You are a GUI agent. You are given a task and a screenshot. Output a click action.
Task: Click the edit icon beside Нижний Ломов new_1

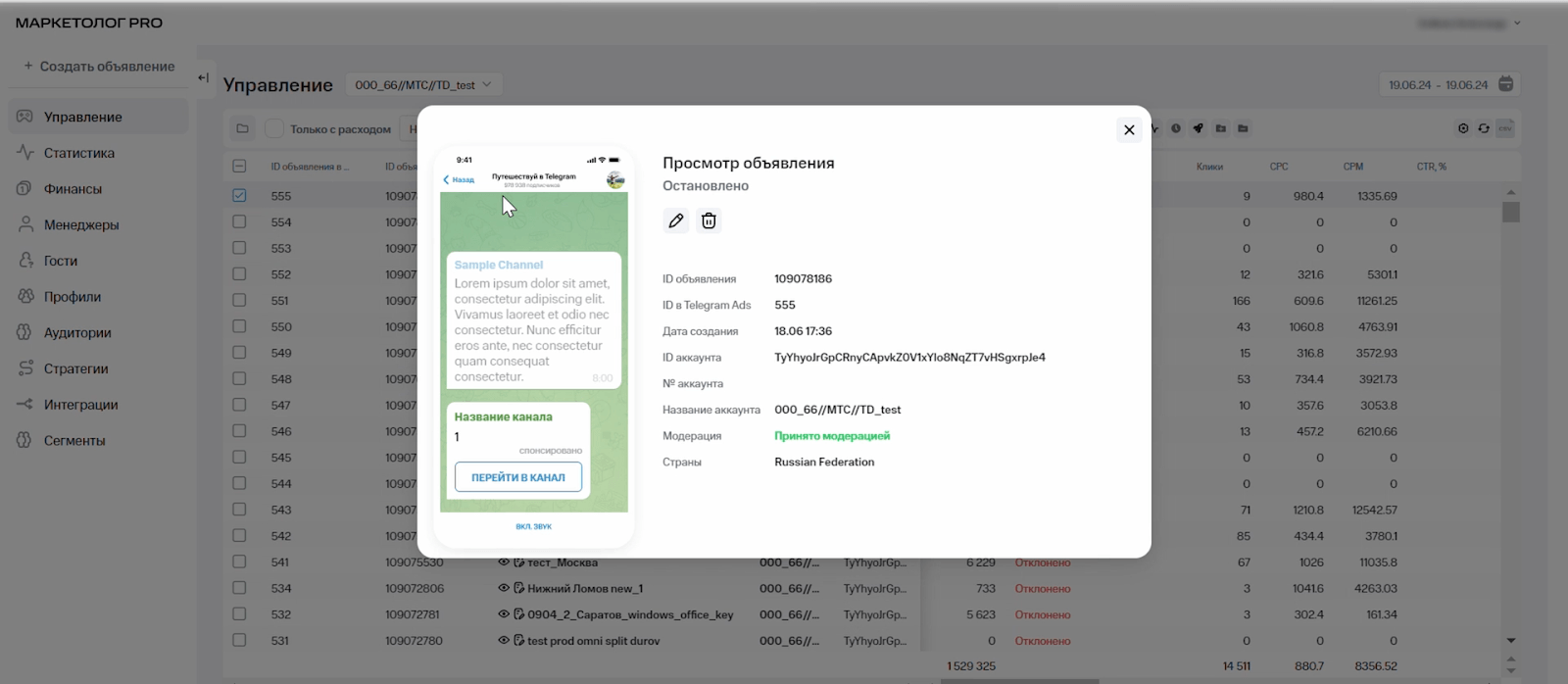click(x=519, y=588)
